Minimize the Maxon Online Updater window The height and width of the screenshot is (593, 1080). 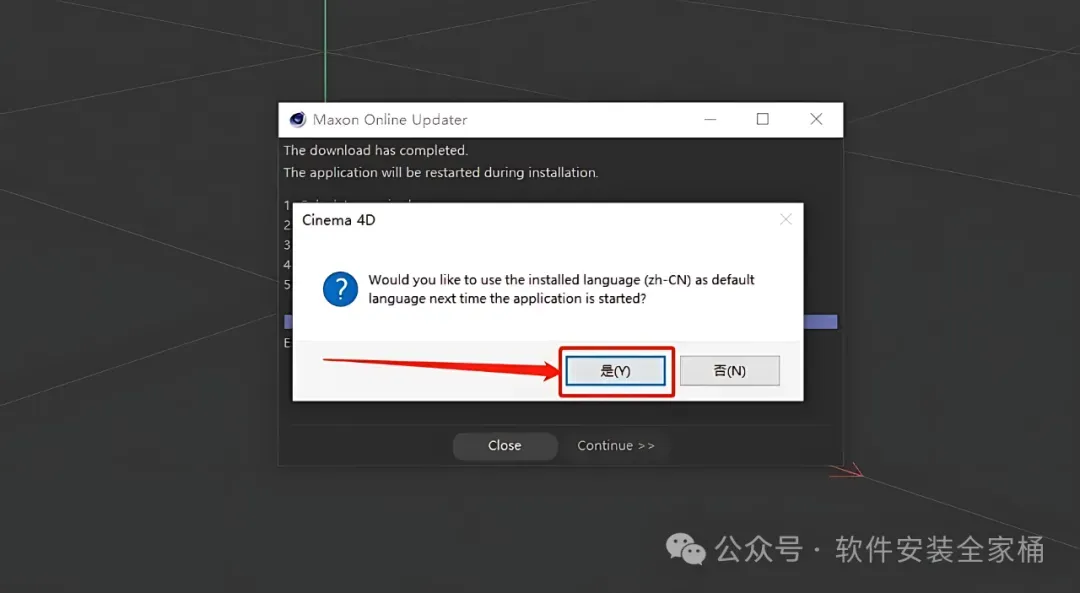710,119
